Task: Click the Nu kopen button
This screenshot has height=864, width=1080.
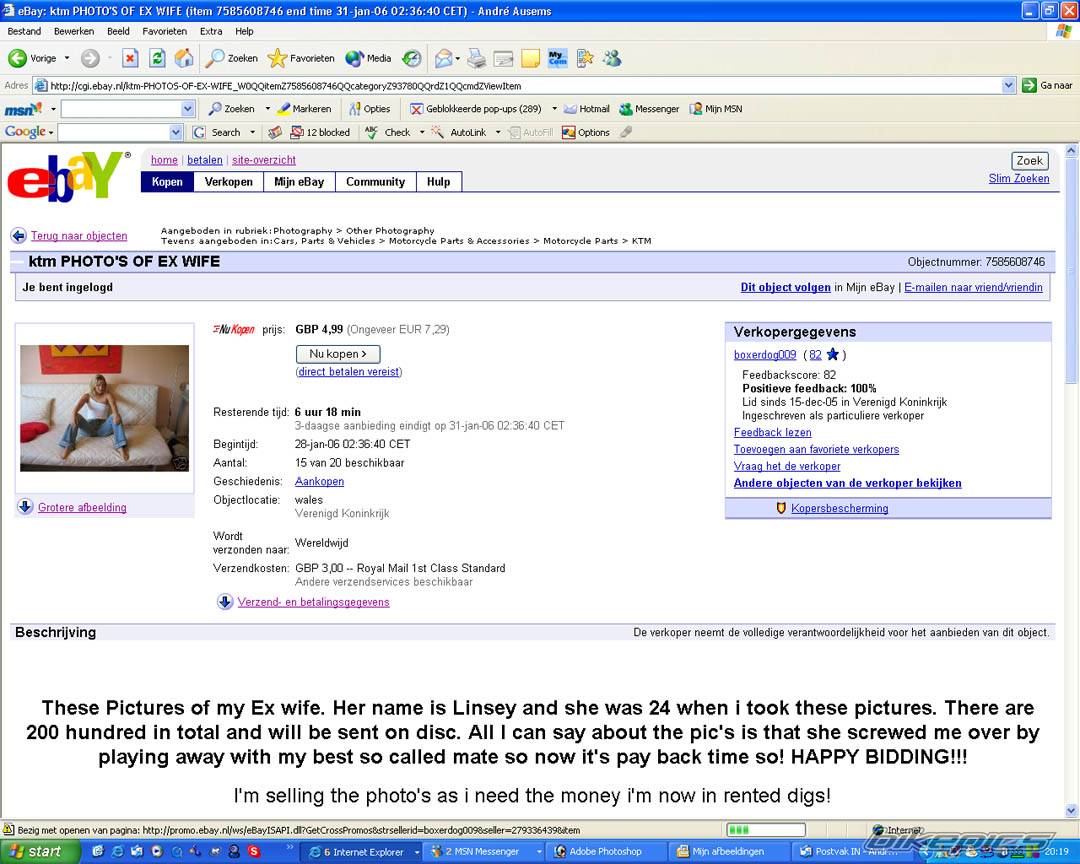Action: point(338,354)
